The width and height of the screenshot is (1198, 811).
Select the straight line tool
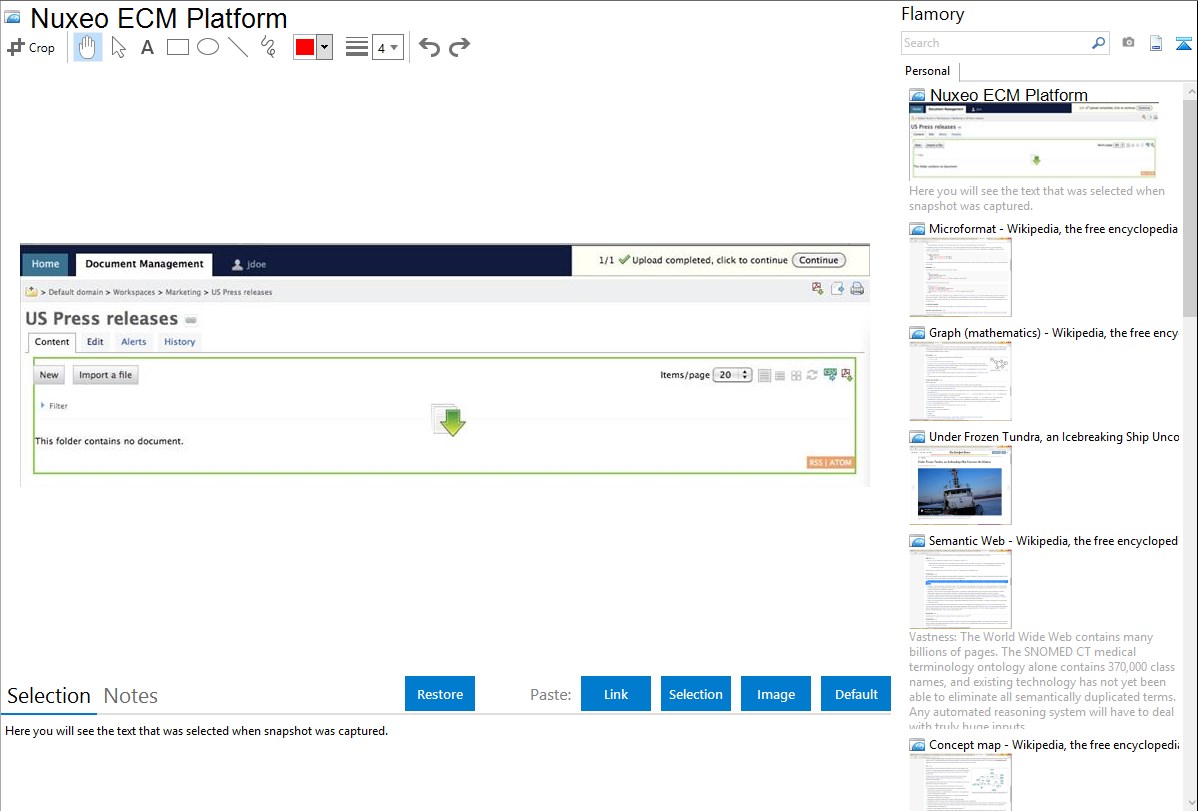(x=238, y=47)
